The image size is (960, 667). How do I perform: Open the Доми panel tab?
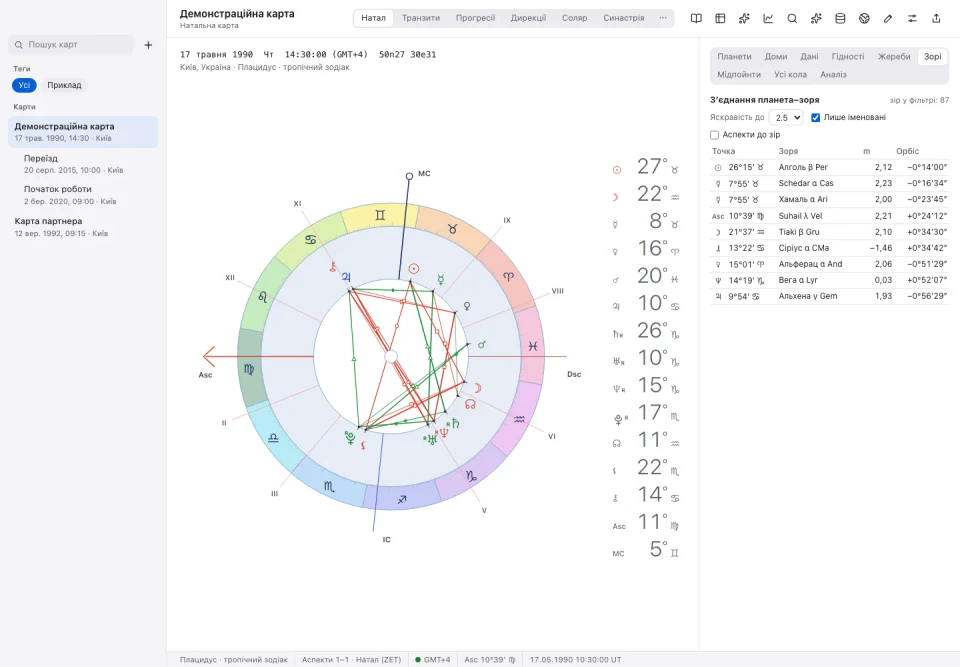(776, 56)
